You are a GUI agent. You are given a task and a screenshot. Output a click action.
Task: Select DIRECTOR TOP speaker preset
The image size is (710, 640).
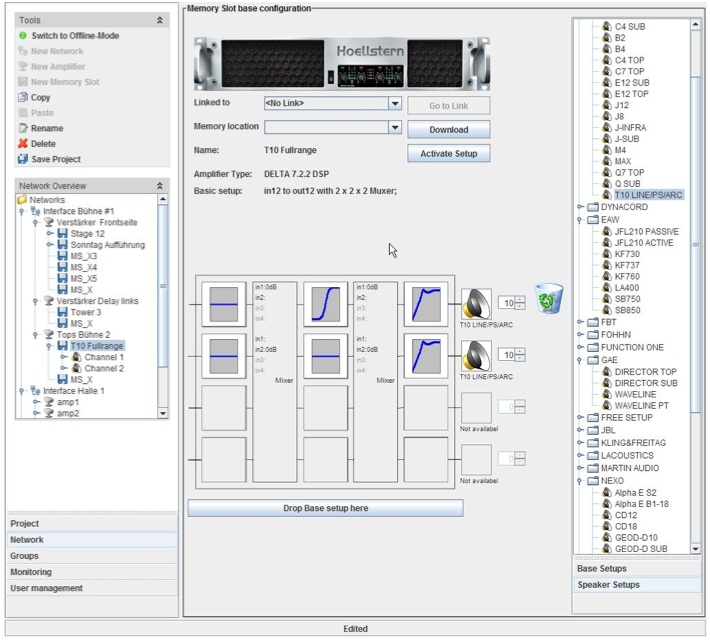point(645,372)
